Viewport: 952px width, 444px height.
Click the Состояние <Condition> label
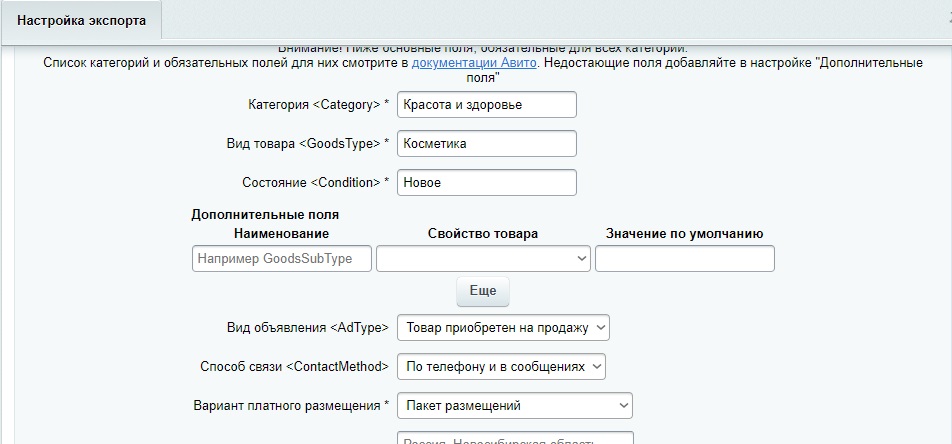click(315, 183)
